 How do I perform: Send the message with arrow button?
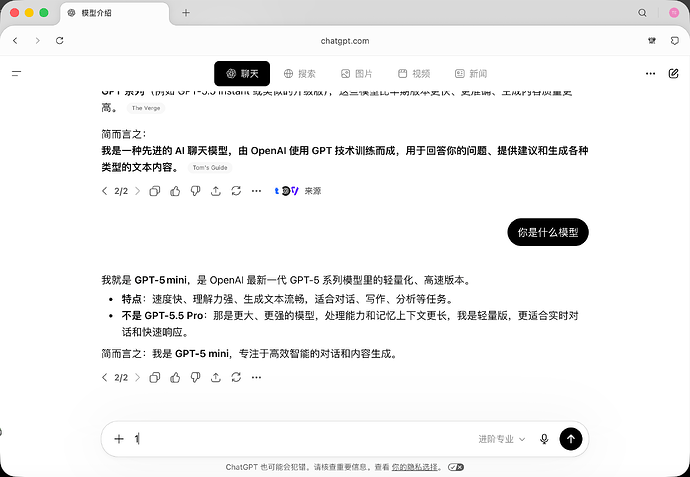[571, 439]
